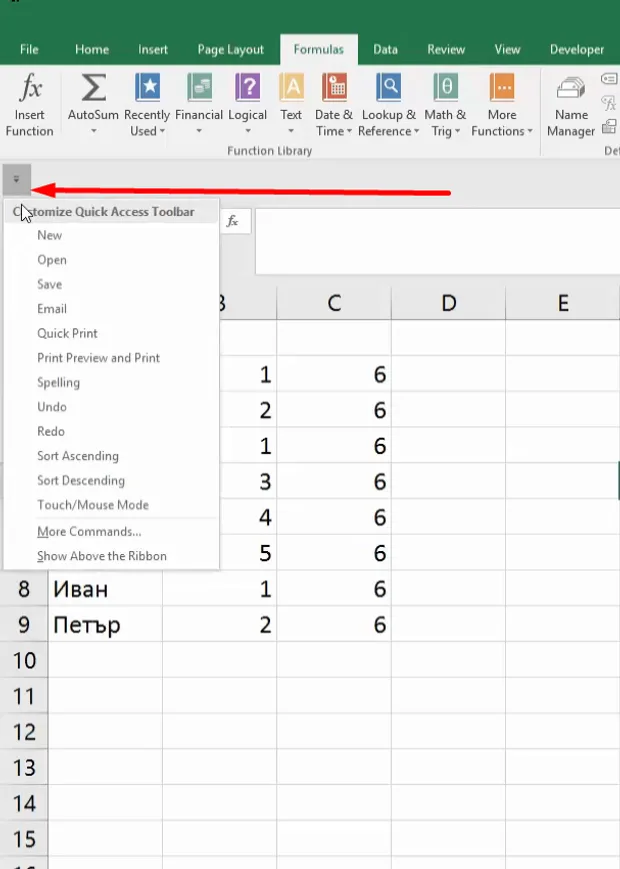The width and height of the screenshot is (620, 869).
Task: Open the Text functions icon
Action: (x=291, y=88)
